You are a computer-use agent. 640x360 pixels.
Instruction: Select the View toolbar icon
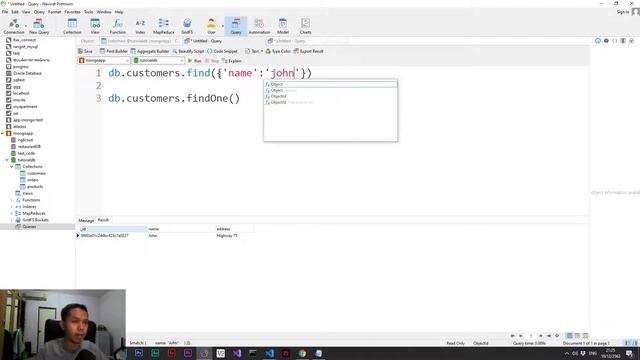coord(95,26)
